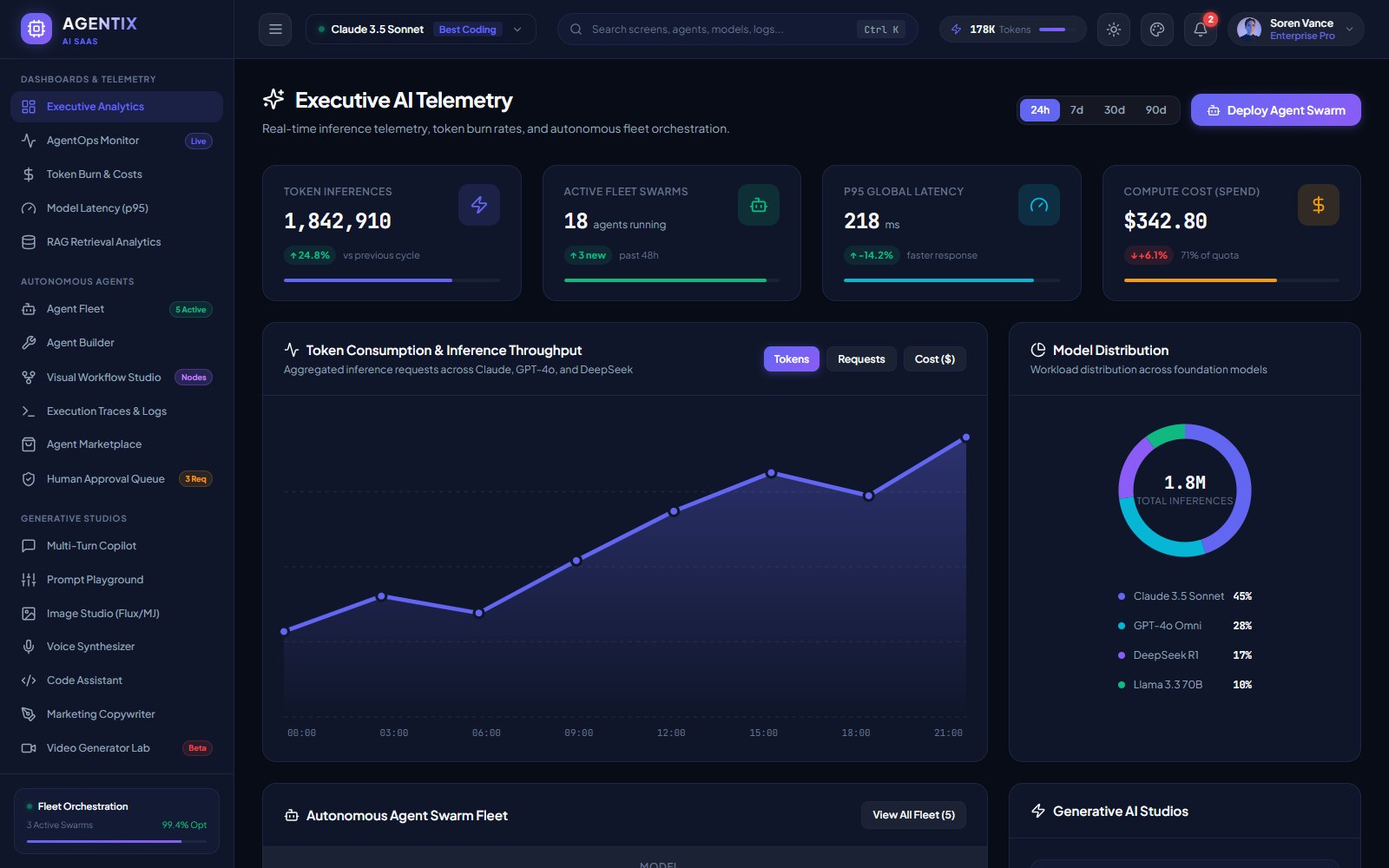Open the palette theme picker icon
Image resolution: width=1389 pixels, height=868 pixels.
coord(1156,30)
